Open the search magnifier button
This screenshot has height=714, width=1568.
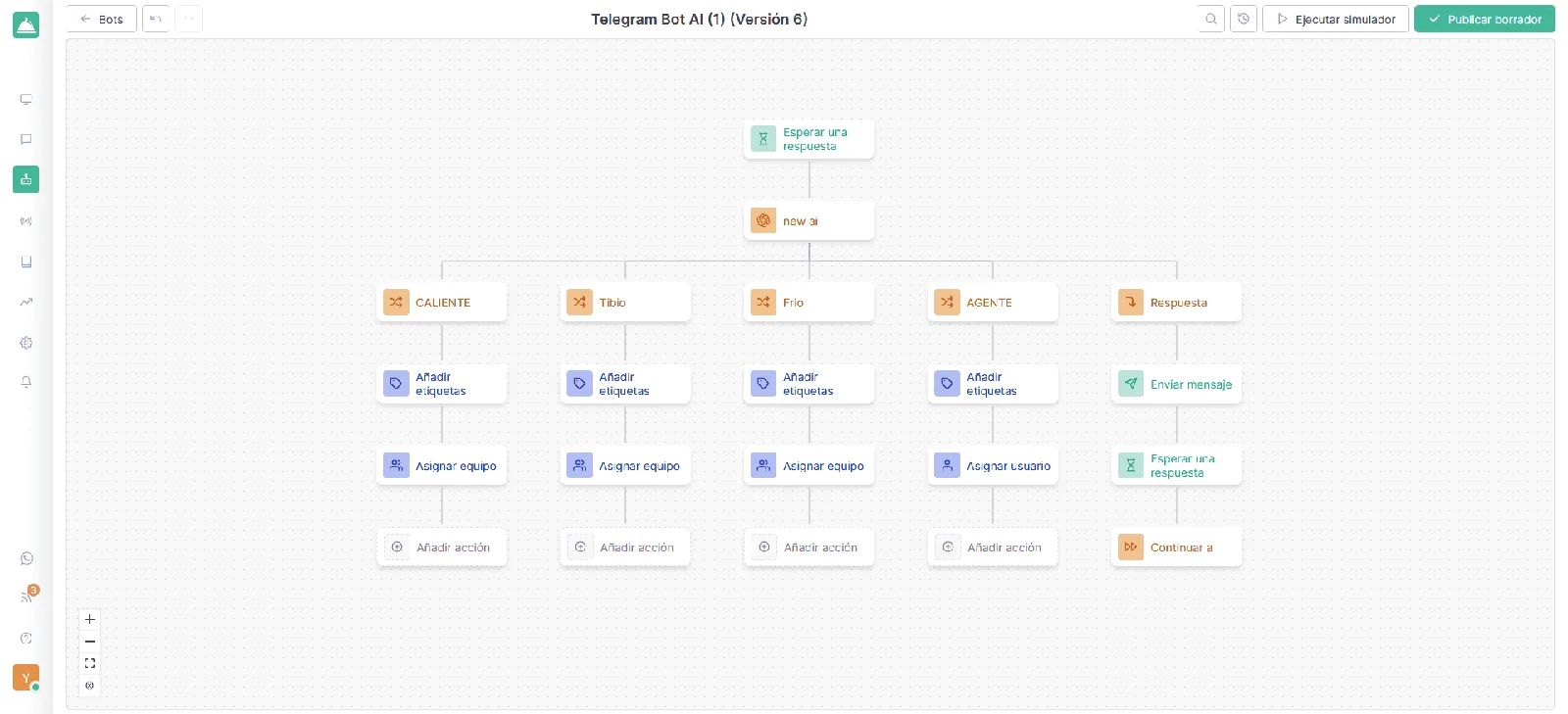pos(1211,19)
